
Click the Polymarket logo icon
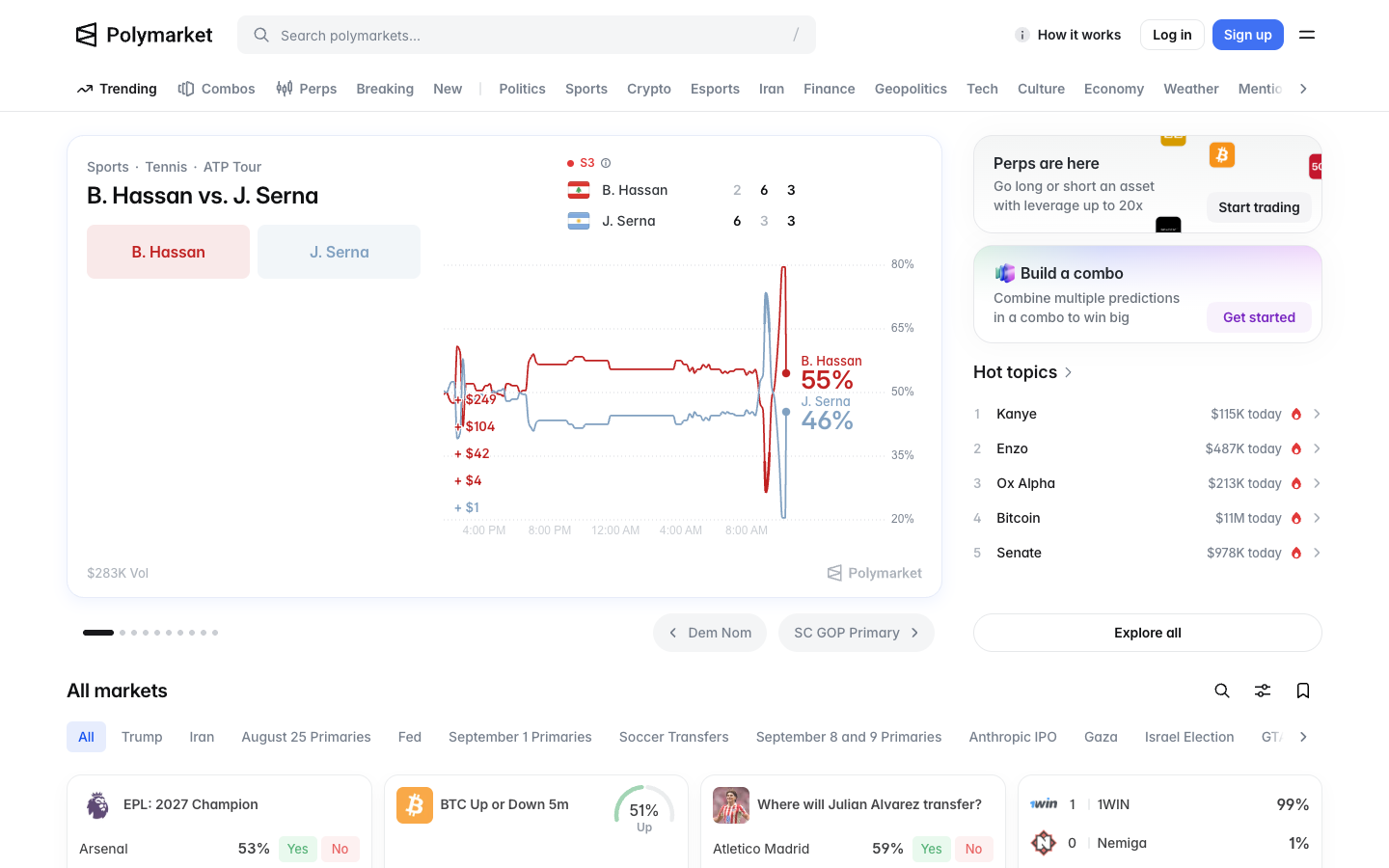87,35
